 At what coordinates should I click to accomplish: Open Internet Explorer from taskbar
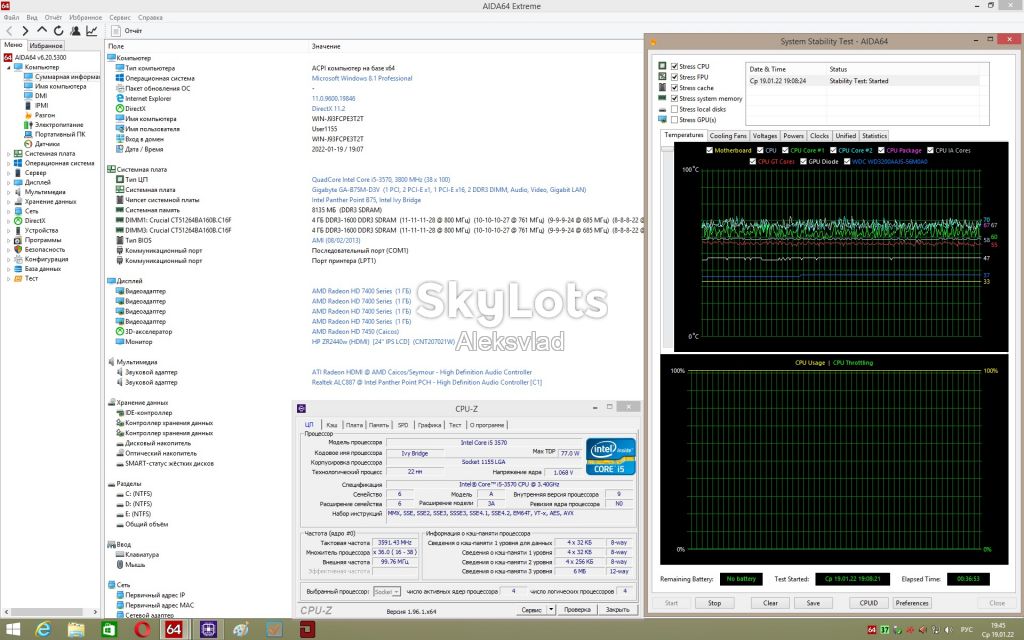tap(43, 630)
